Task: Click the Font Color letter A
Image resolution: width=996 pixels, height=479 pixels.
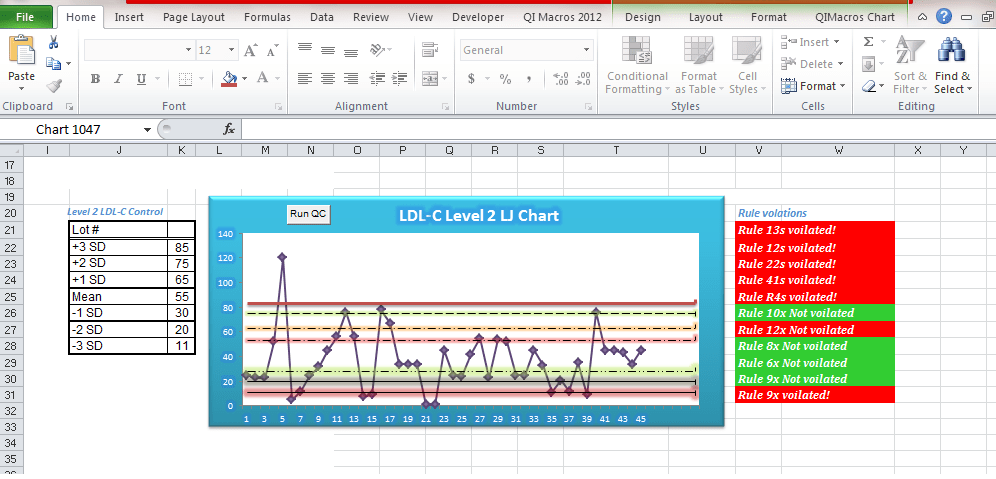Action: [x=262, y=79]
